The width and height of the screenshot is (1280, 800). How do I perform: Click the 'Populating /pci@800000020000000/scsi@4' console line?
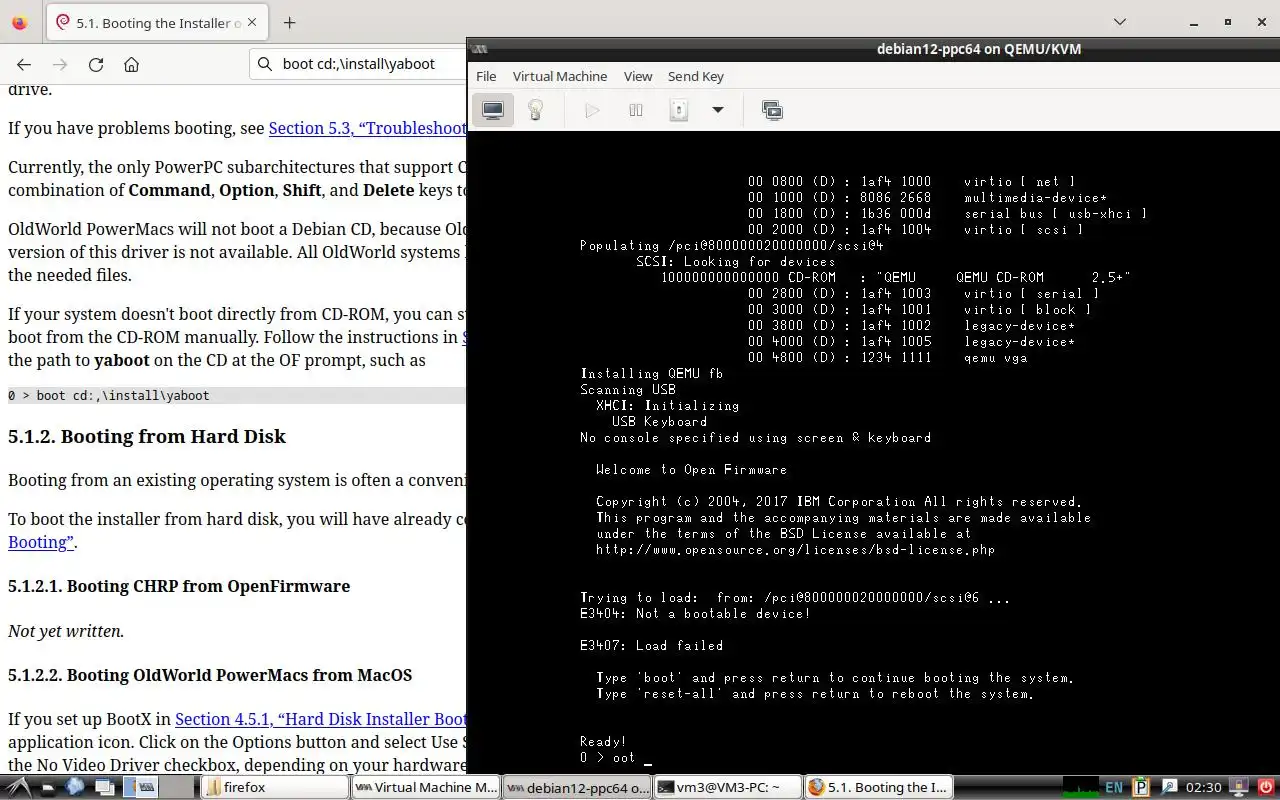click(731, 246)
